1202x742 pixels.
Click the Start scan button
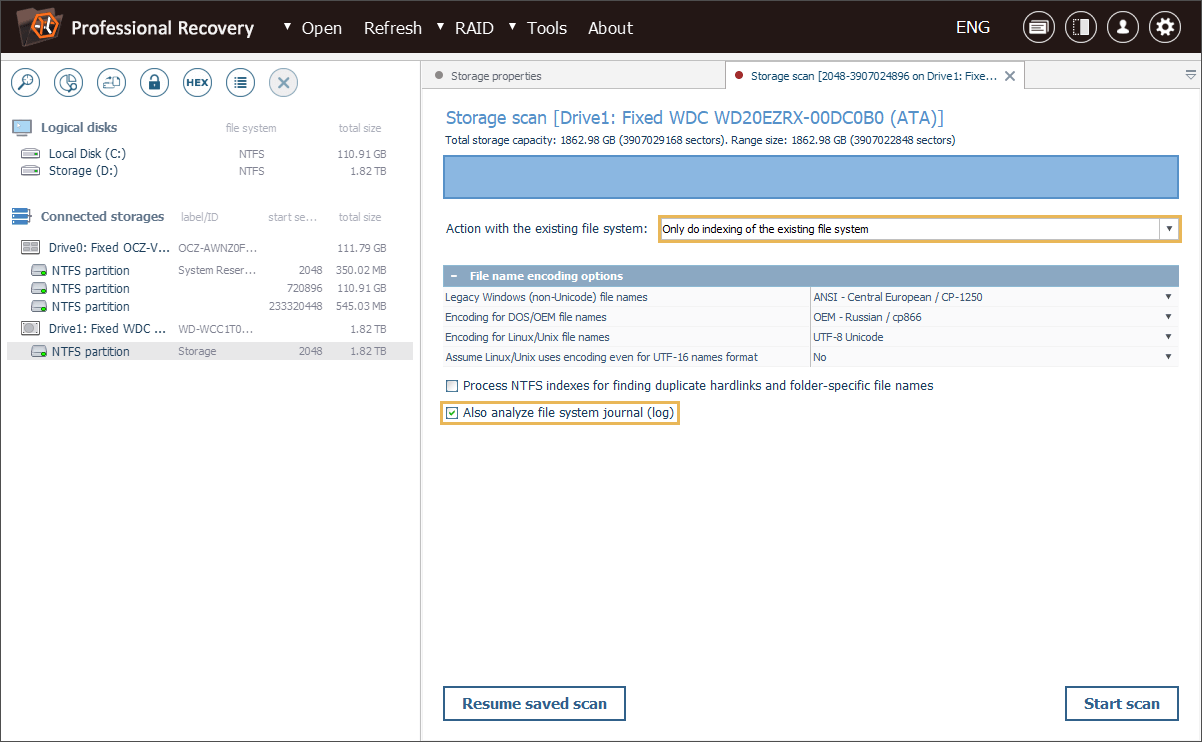[1122, 704]
